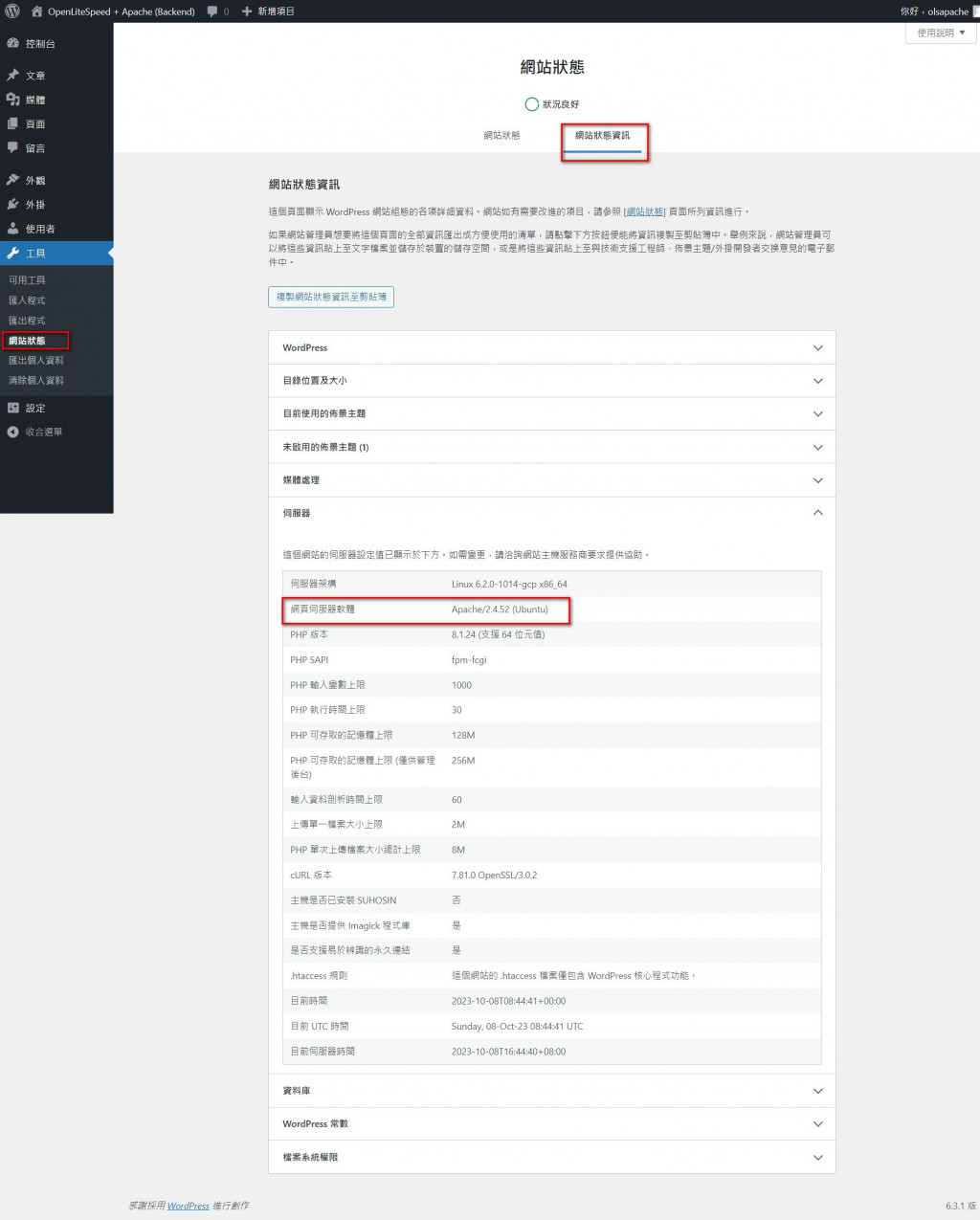This screenshot has width=980, height=1220.
Task: Open the 使用說明 help dropdown
Action: pos(941,33)
